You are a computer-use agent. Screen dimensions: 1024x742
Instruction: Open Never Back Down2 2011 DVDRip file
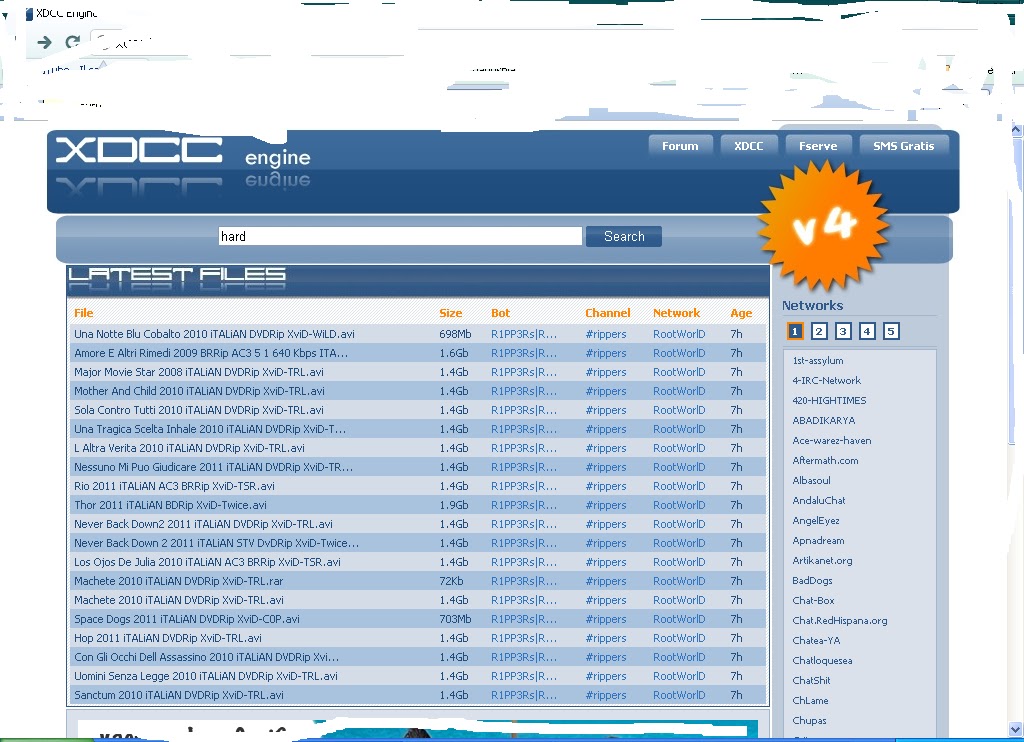[x=203, y=523]
